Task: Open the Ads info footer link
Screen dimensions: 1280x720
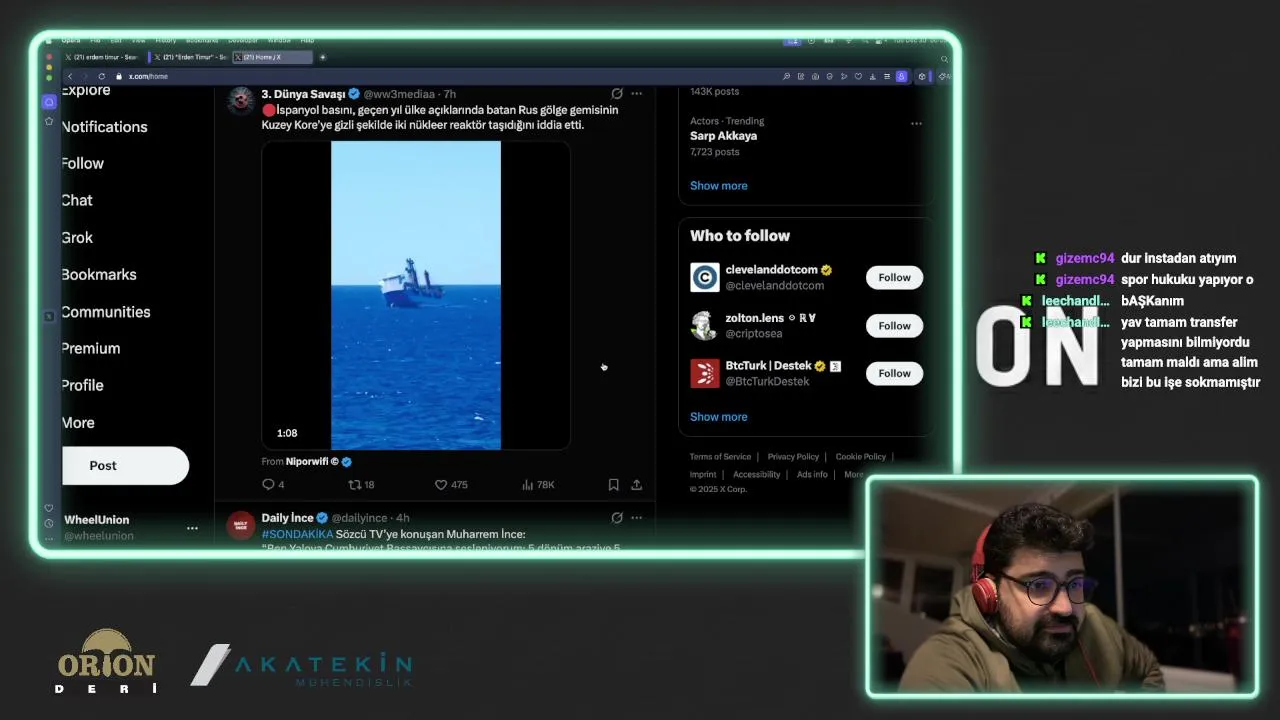Action: 812,475
